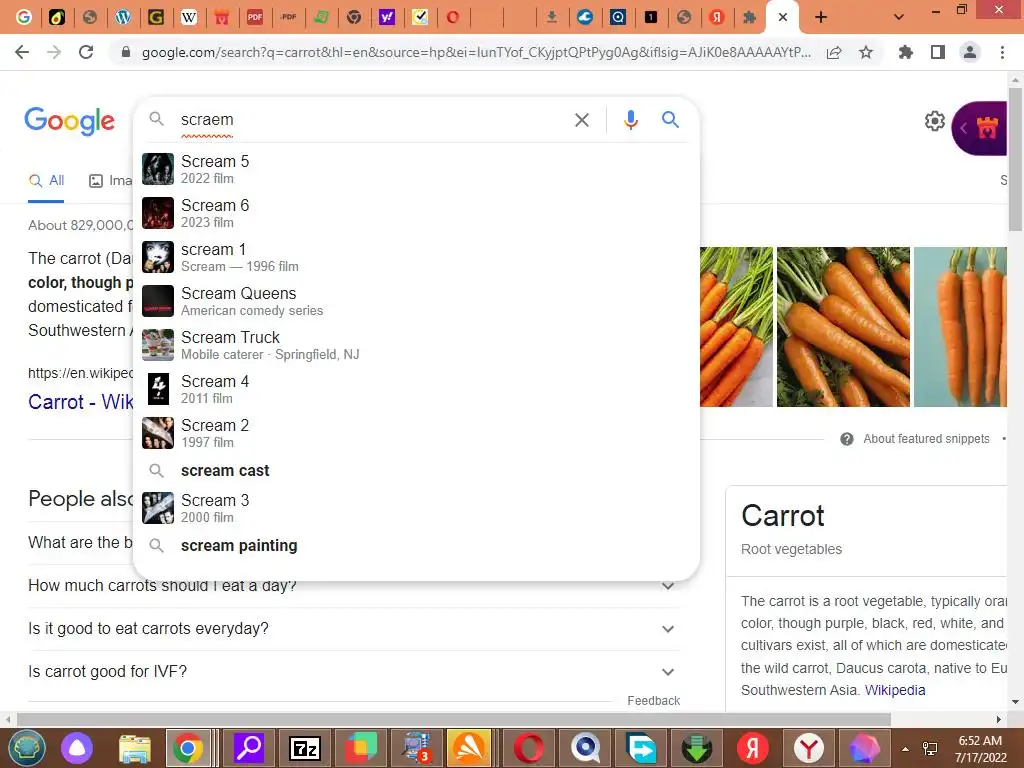The width and height of the screenshot is (1024, 768).
Task: Switch to the Yahoo tab
Action: click(387, 17)
